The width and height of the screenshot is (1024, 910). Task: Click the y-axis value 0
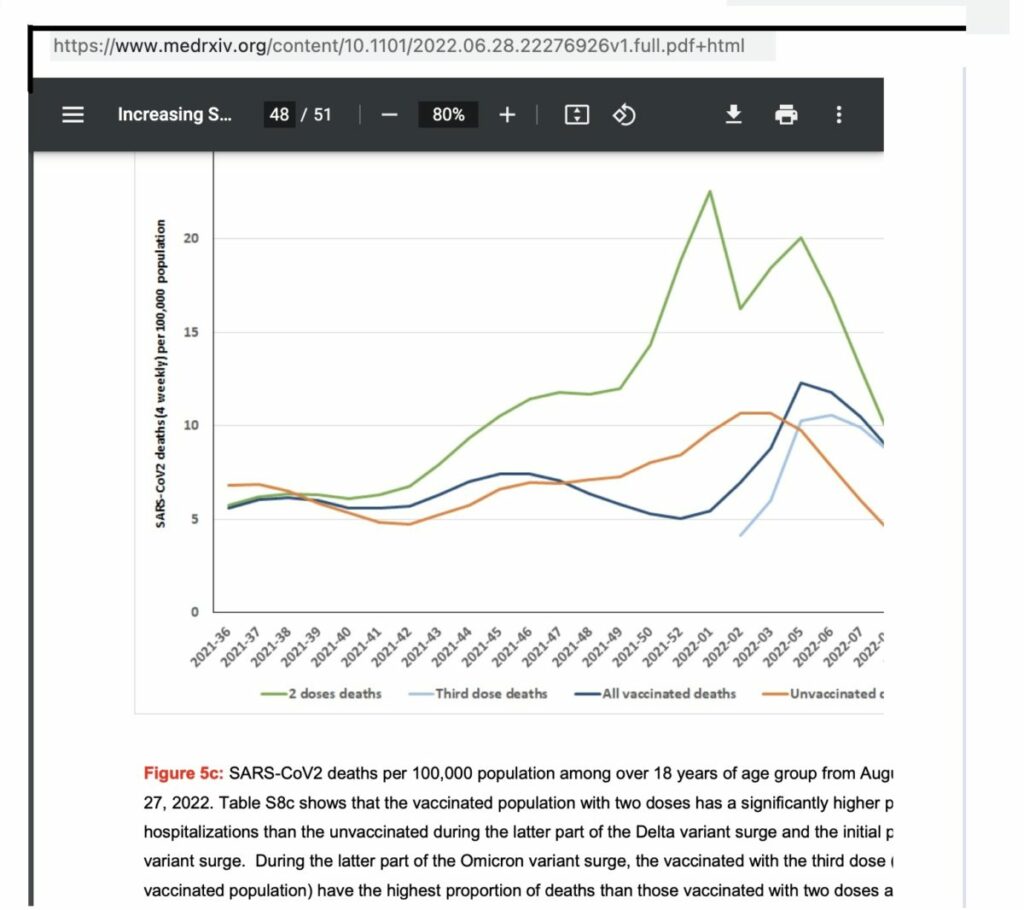click(195, 613)
